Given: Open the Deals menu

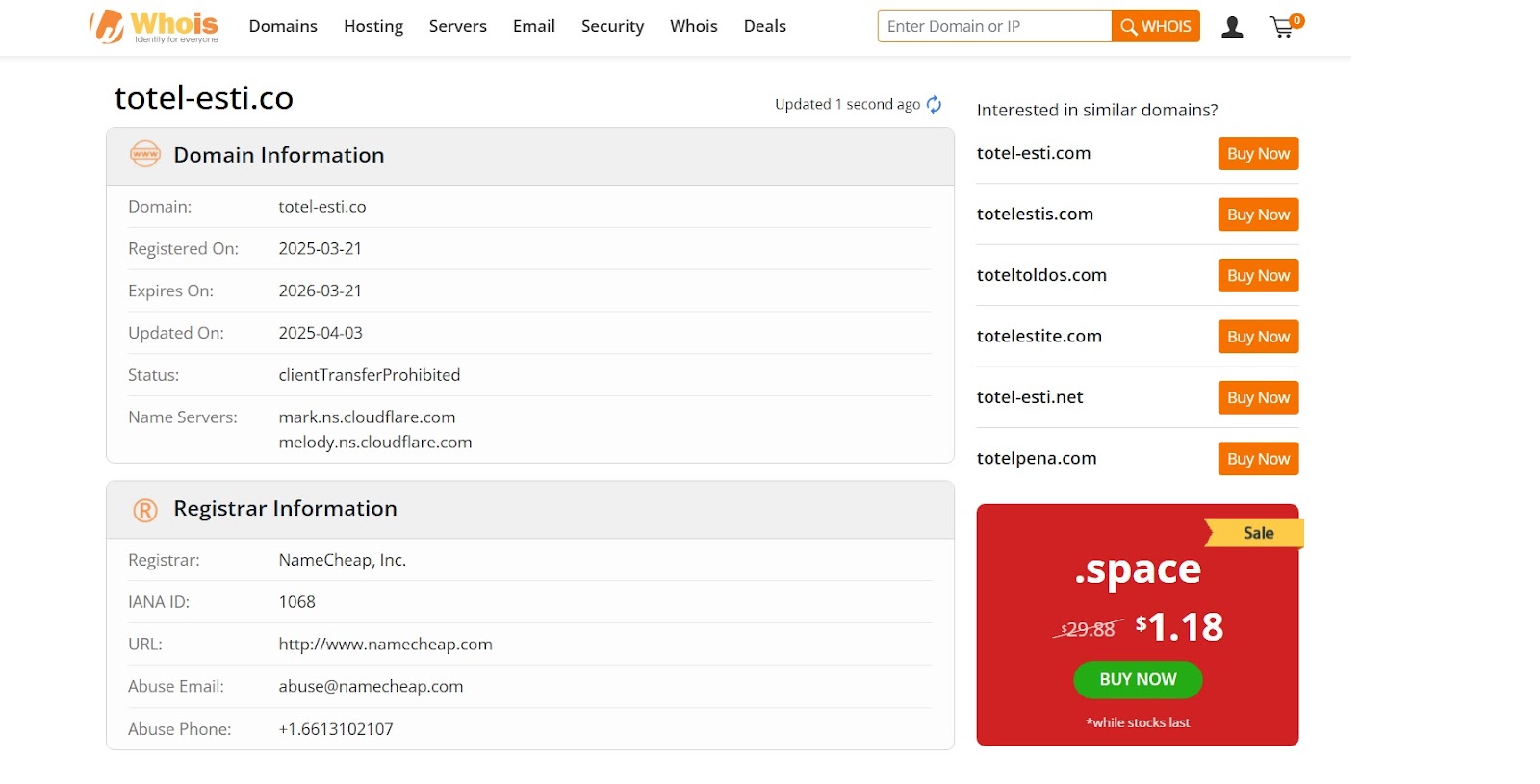Looking at the screenshot, I should (x=765, y=26).
